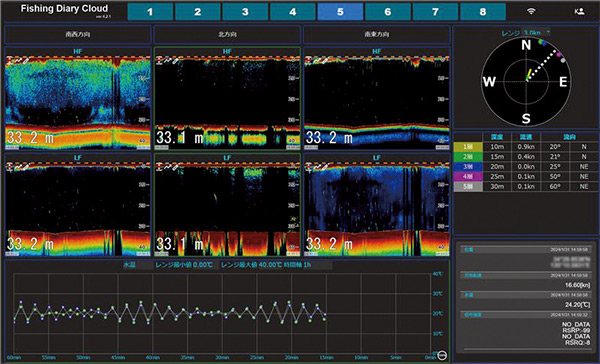The height and width of the screenshot is (364, 600).
Task: Click the pencil icon in the southwest LF echogram
Action: (26, 167)
